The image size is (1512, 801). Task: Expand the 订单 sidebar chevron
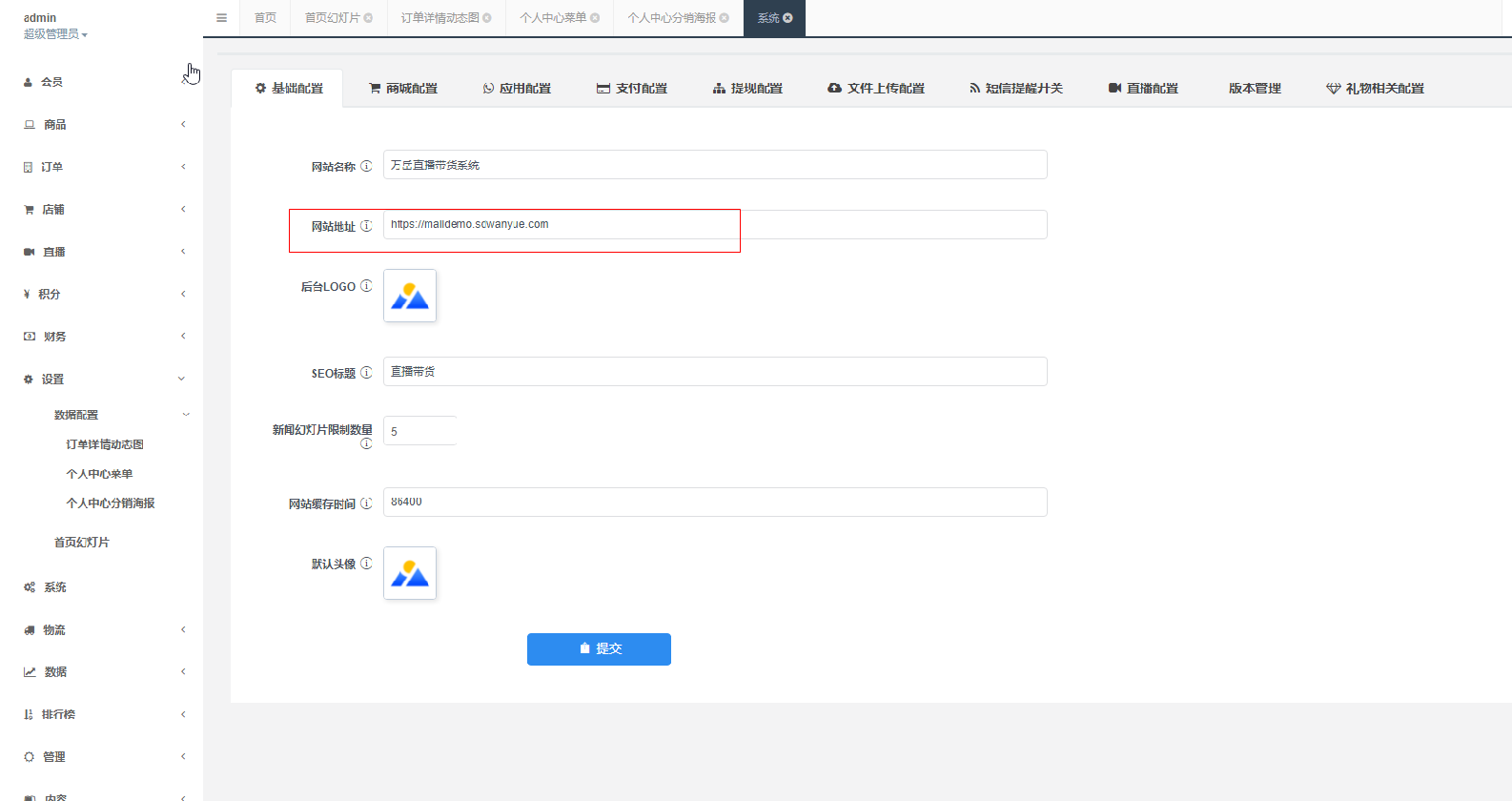point(183,167)
